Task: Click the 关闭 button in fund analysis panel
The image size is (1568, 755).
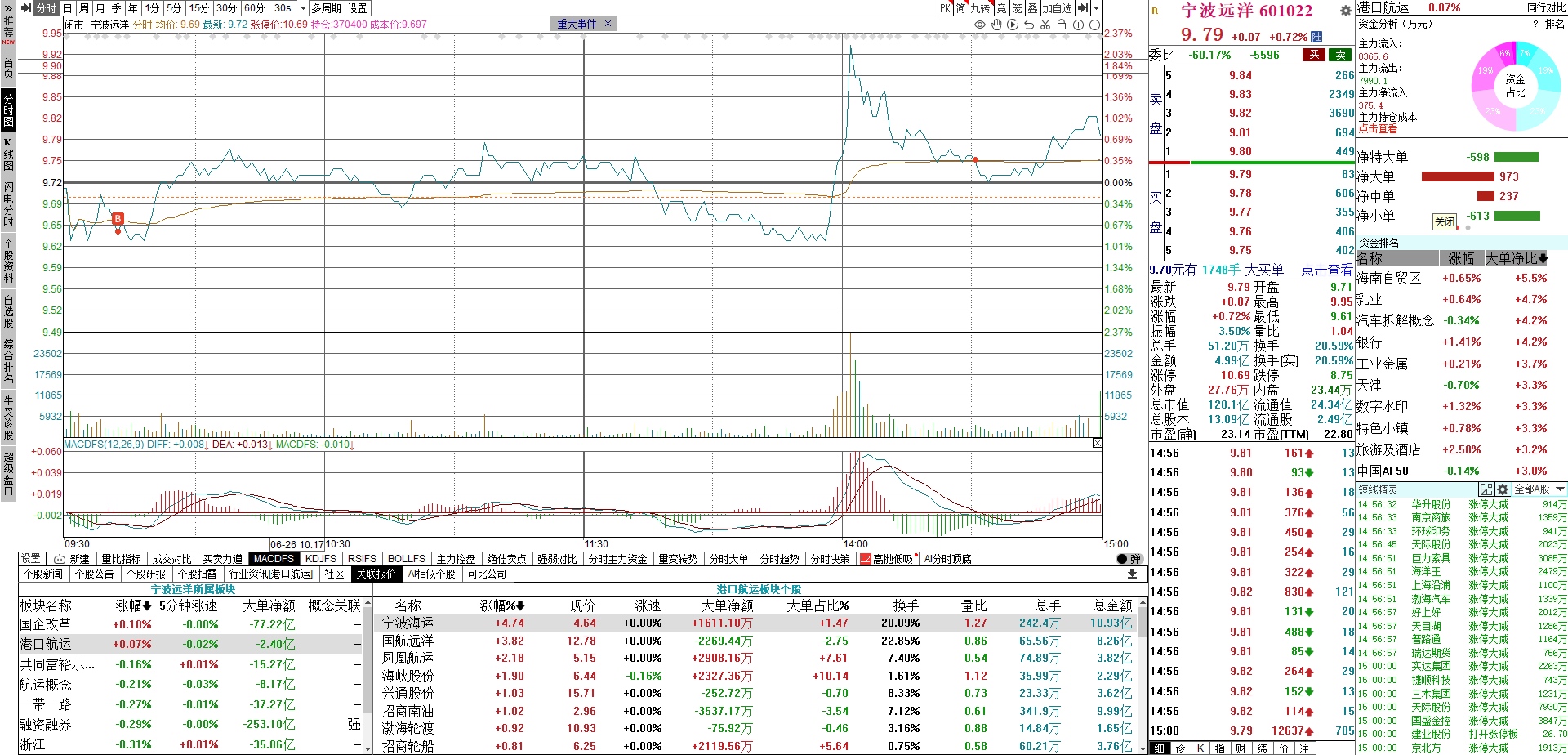Action: coord(1445,222)
